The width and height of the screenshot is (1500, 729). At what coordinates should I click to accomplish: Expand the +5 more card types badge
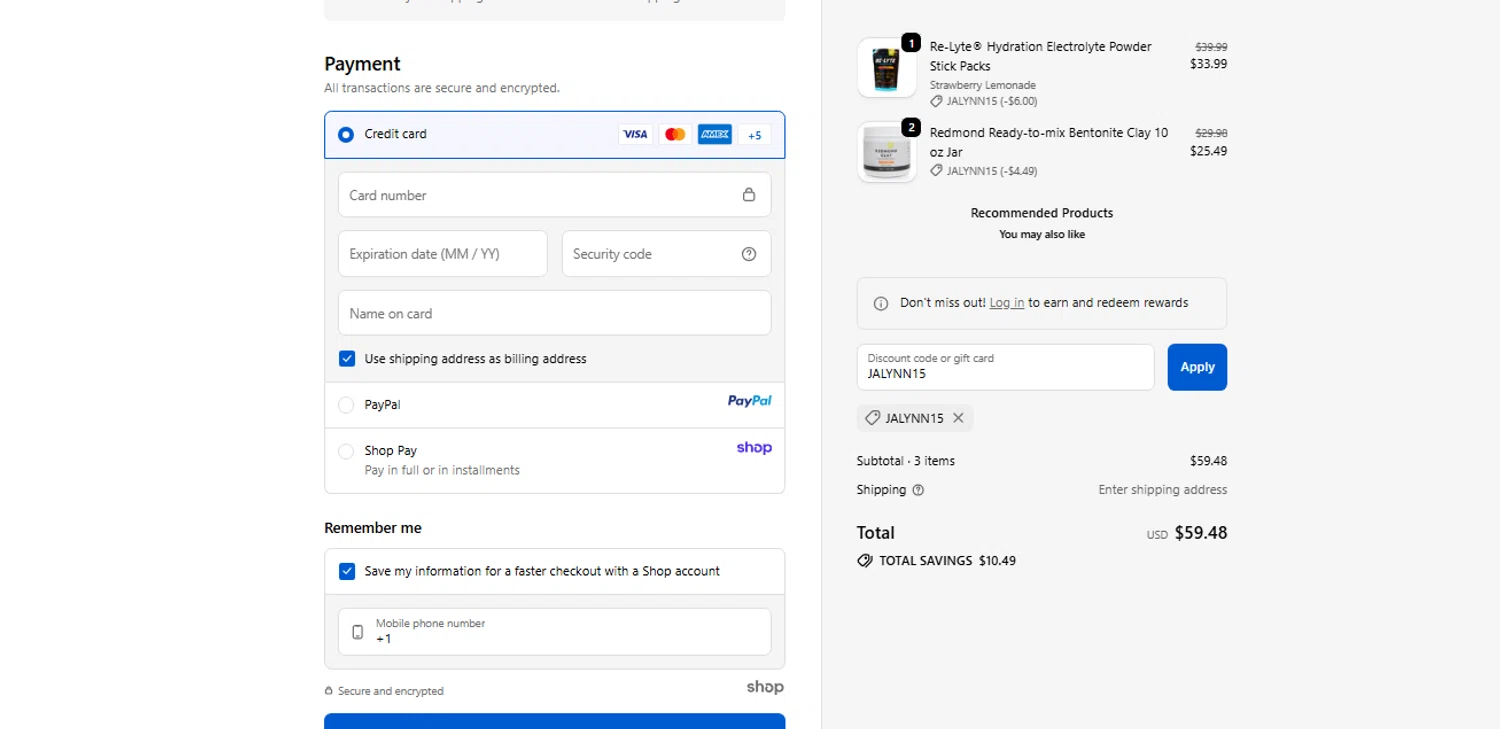tap(755, 135)
